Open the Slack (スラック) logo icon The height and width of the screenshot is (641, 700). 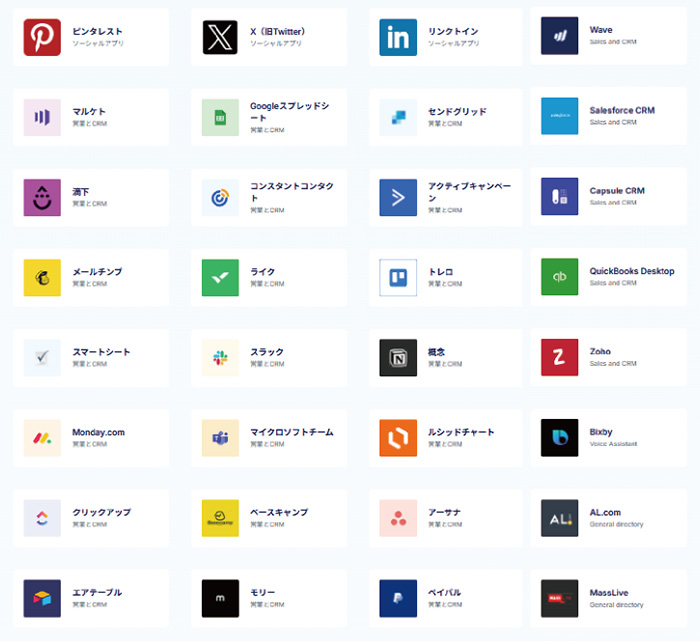point(220,357)
